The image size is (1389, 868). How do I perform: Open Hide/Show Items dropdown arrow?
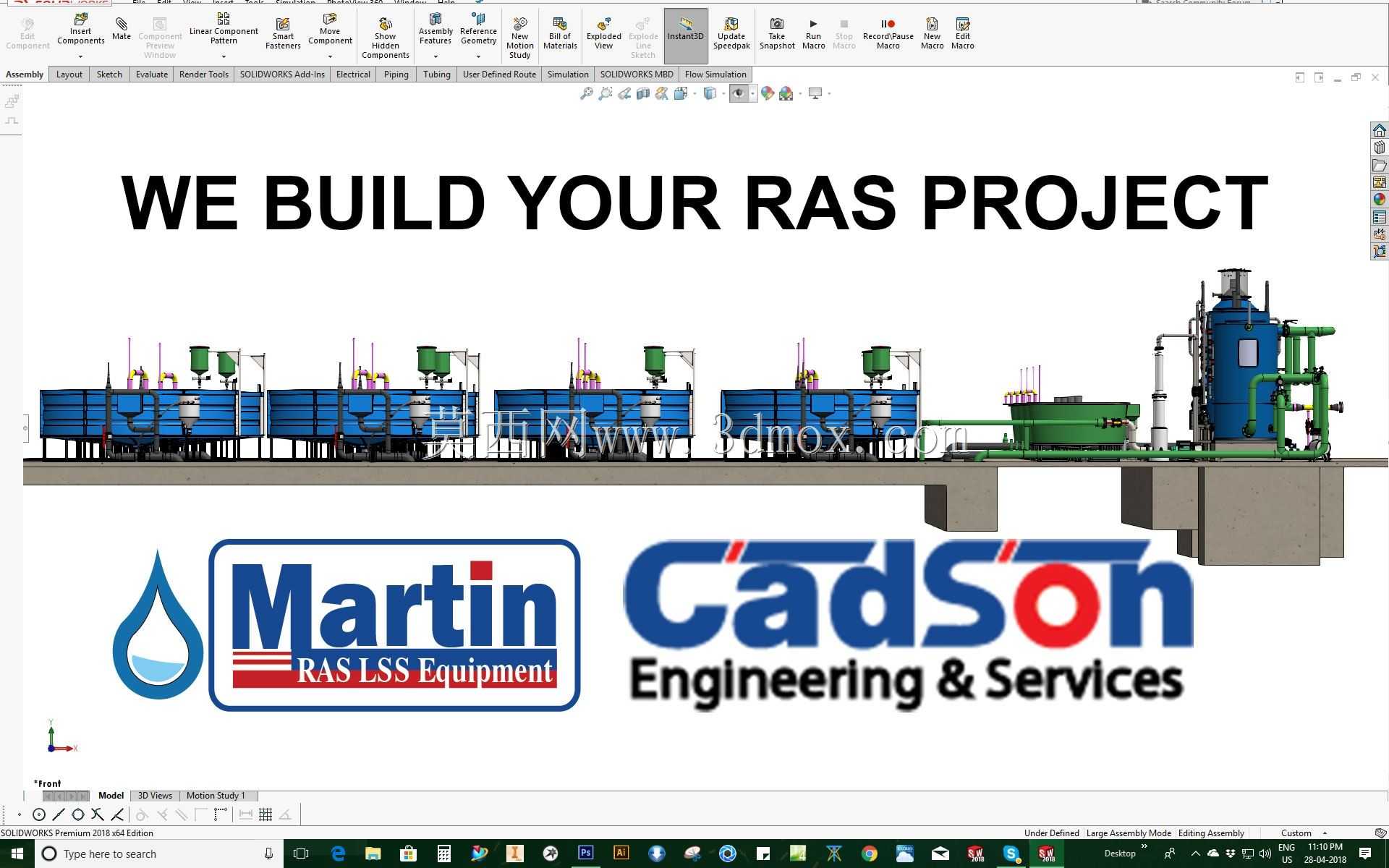click(752, 93)
